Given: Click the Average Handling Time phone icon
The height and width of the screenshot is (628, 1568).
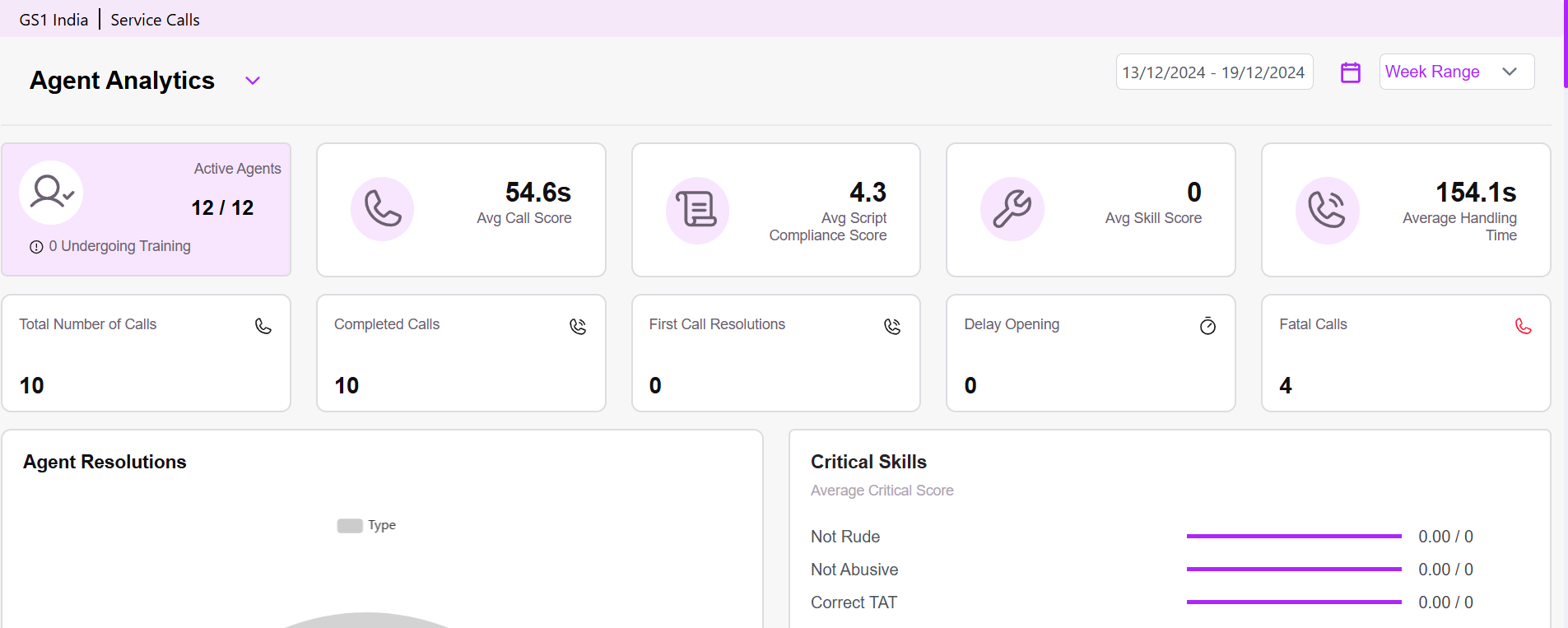Looking at the screenshot, I should pos(1327,210).
